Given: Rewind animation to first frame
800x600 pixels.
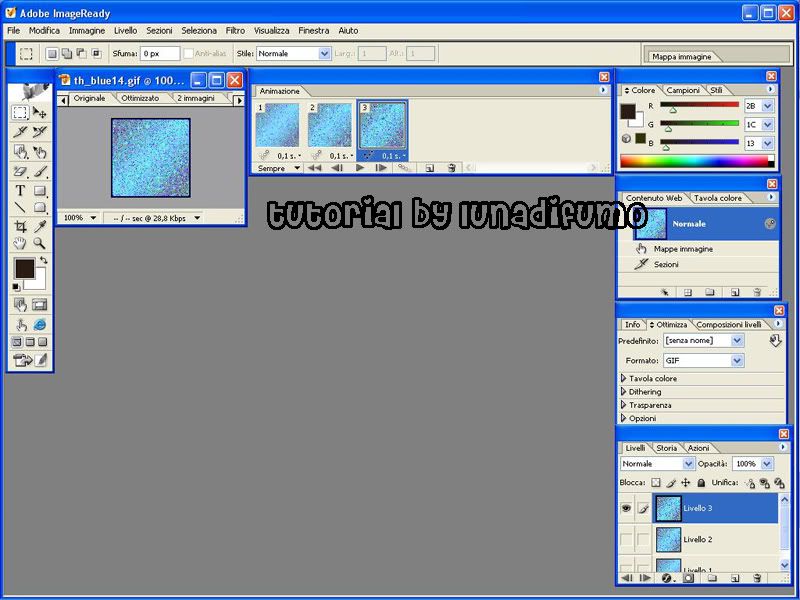Looking at the screenshot, I should coord(314,167).
